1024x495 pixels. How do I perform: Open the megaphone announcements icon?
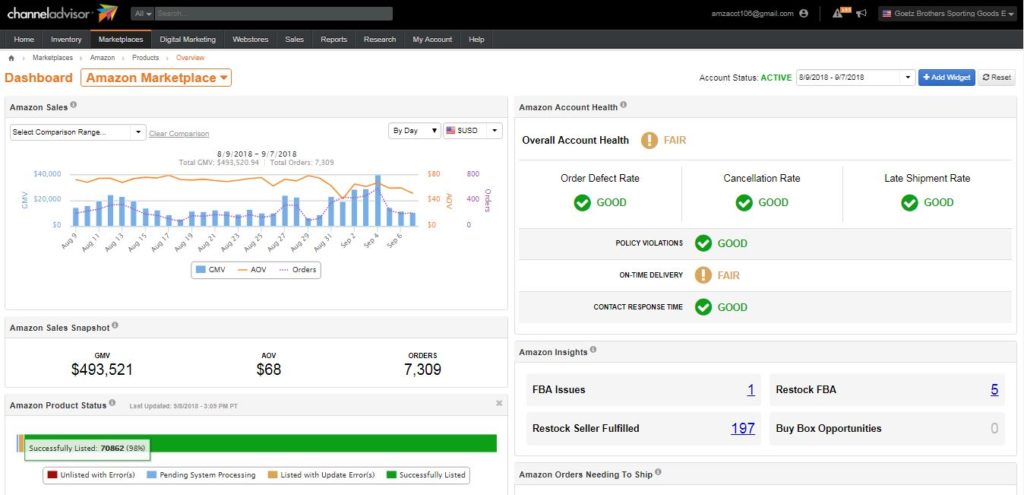tap(861, 14)
